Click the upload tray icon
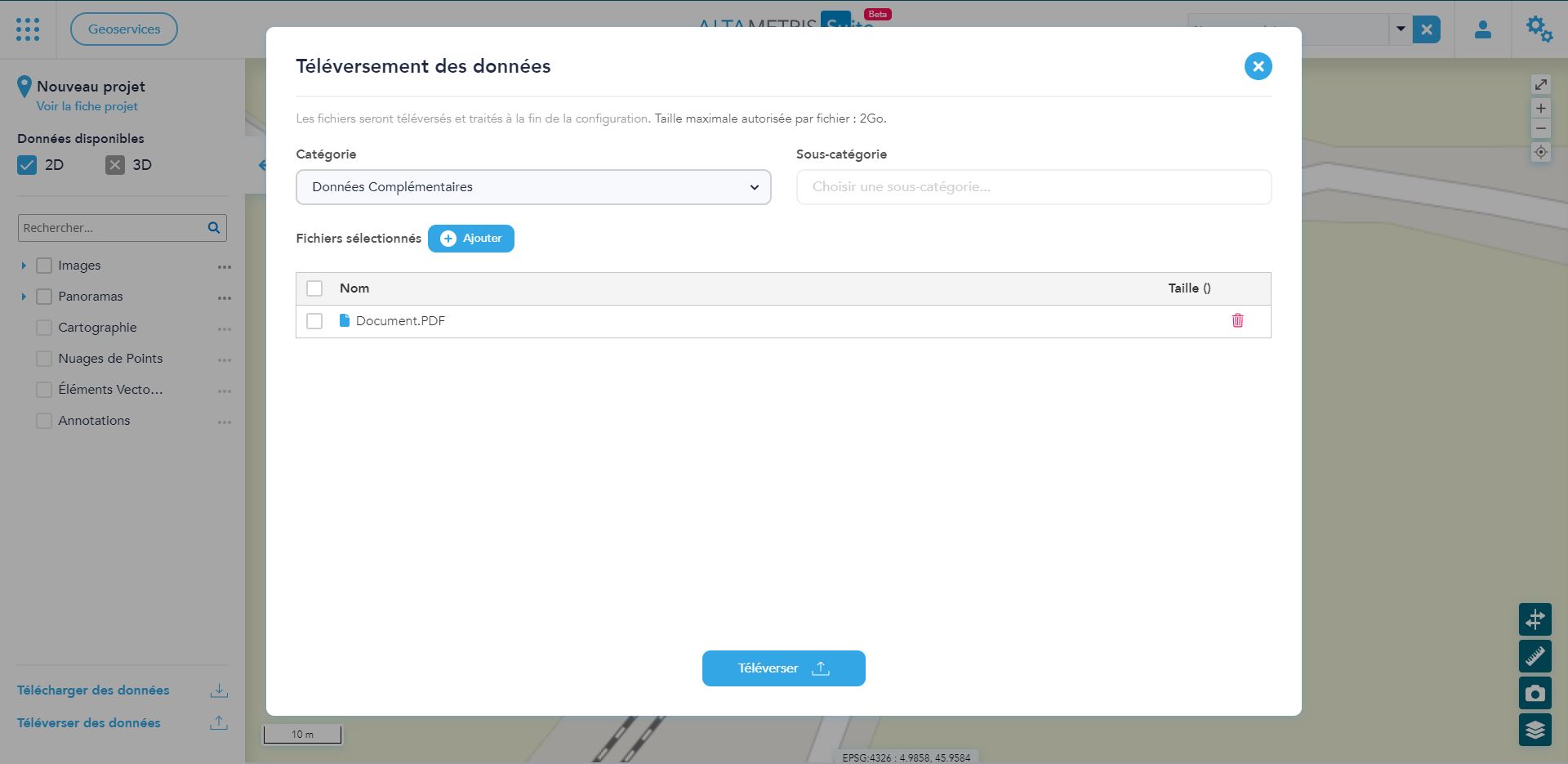1568x764 pixels. pyautogui.click(x=219, y=723)
